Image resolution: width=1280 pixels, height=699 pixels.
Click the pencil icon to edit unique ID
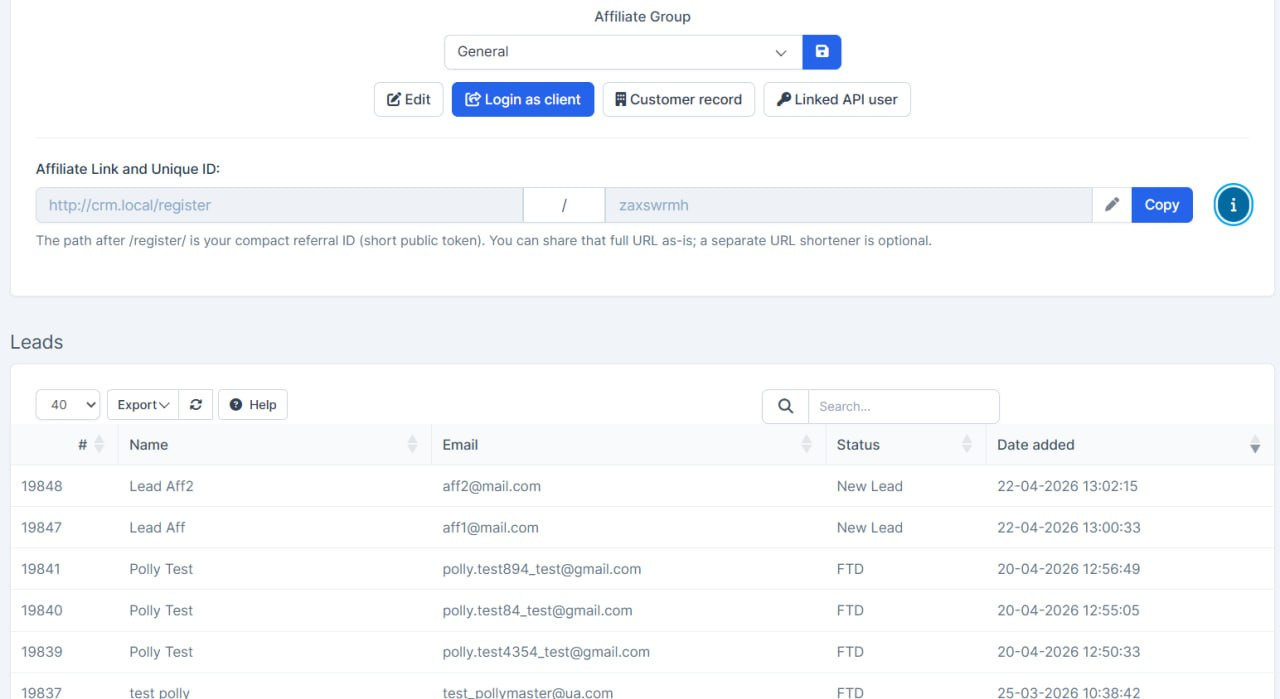pos(1111,205)
